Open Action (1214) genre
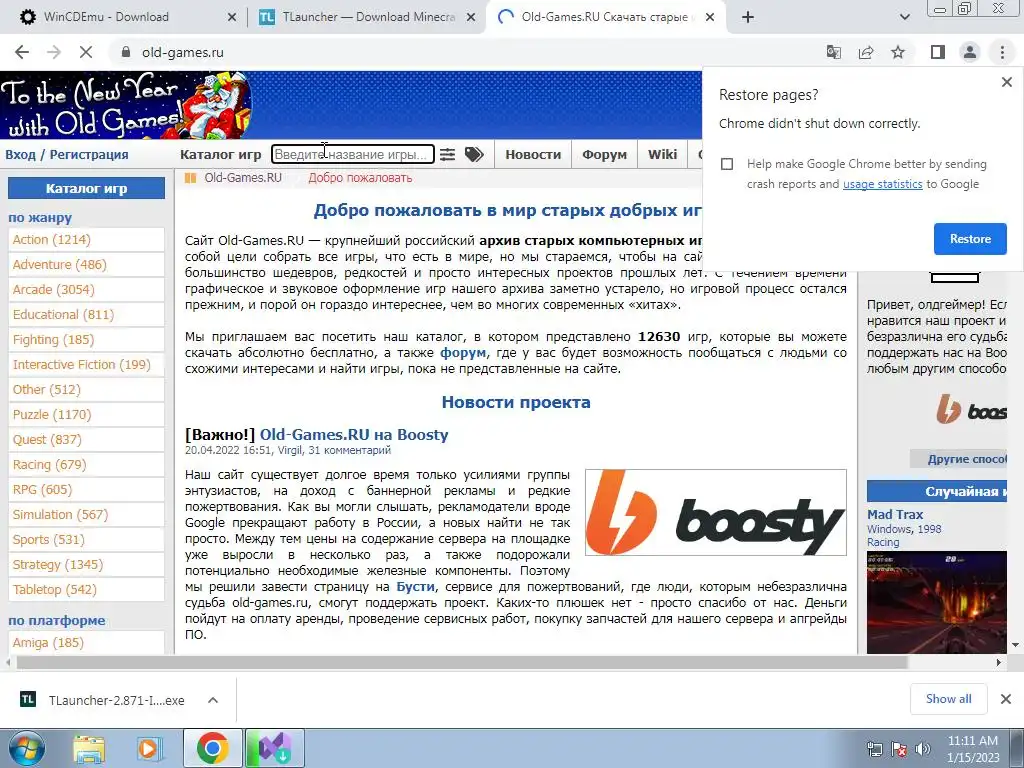 point(86,240)
